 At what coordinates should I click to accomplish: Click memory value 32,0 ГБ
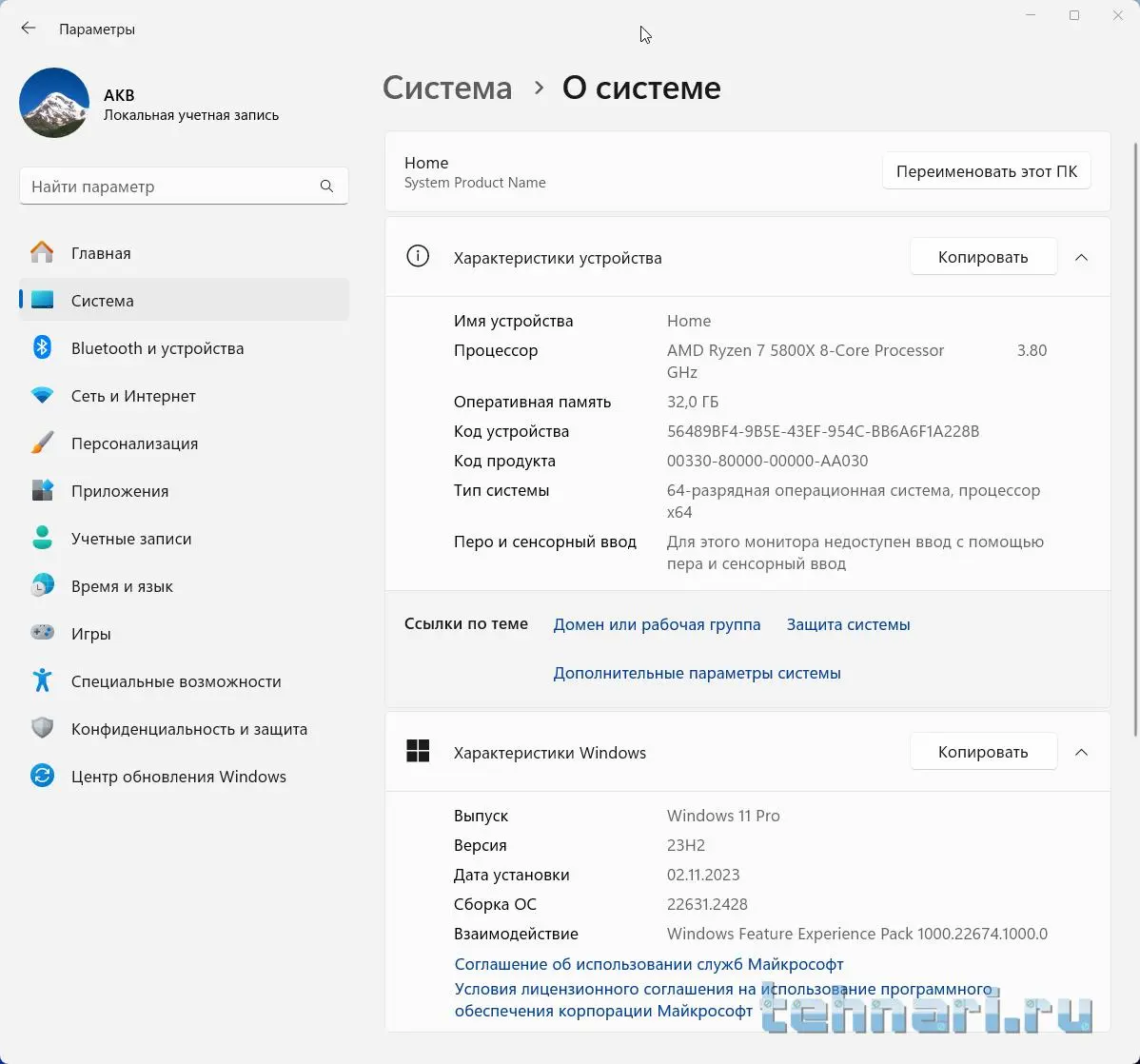click(x=692, y=403)
